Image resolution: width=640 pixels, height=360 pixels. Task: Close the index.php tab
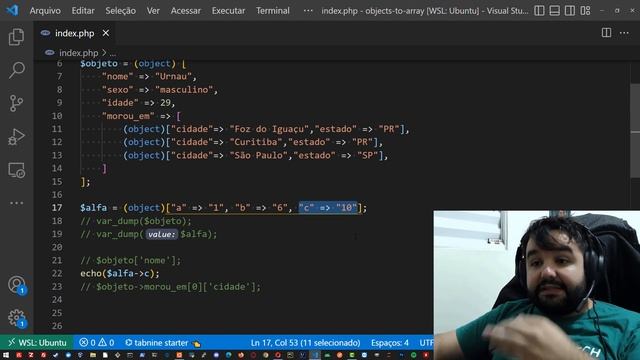106,33
